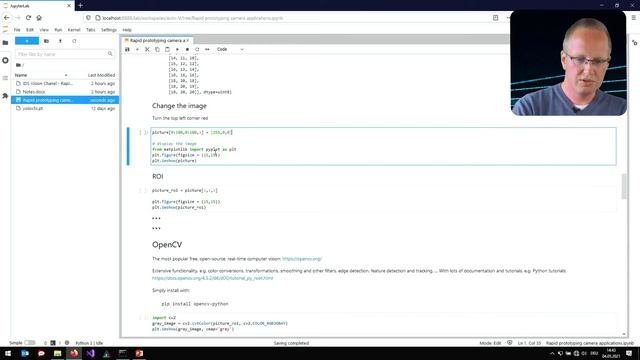Restart the kernel
The image size is (640, 360).
[197, 49]
